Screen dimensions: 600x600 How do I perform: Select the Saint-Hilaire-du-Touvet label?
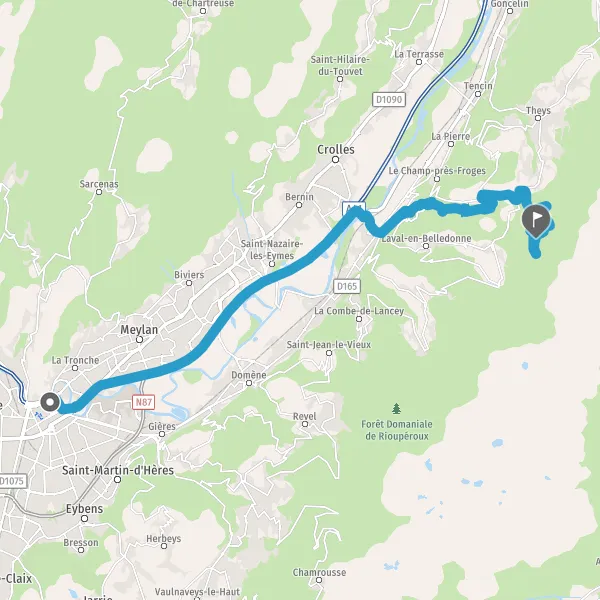[x=340, y=65]
